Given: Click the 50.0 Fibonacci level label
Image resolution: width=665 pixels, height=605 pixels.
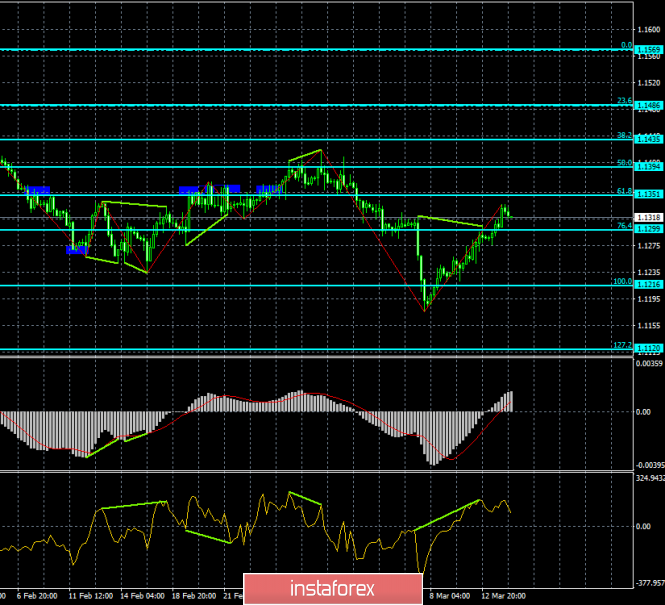Looking at the screenshot, I should (x=624, y=163).
